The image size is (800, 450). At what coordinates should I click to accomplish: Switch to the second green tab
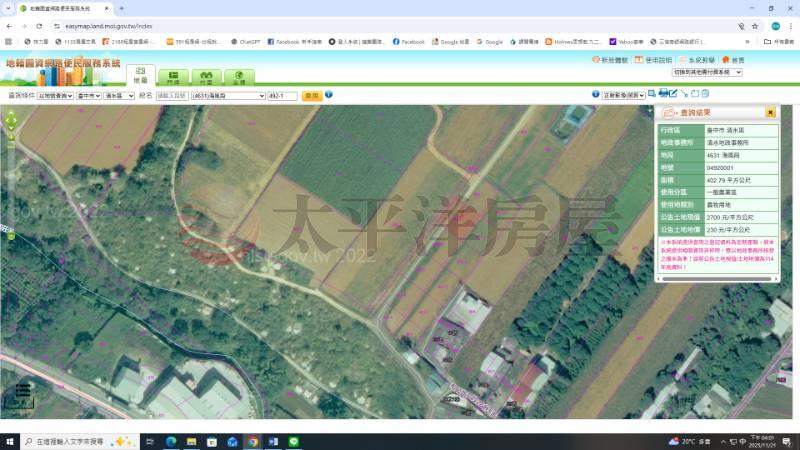tap(174, 76)
